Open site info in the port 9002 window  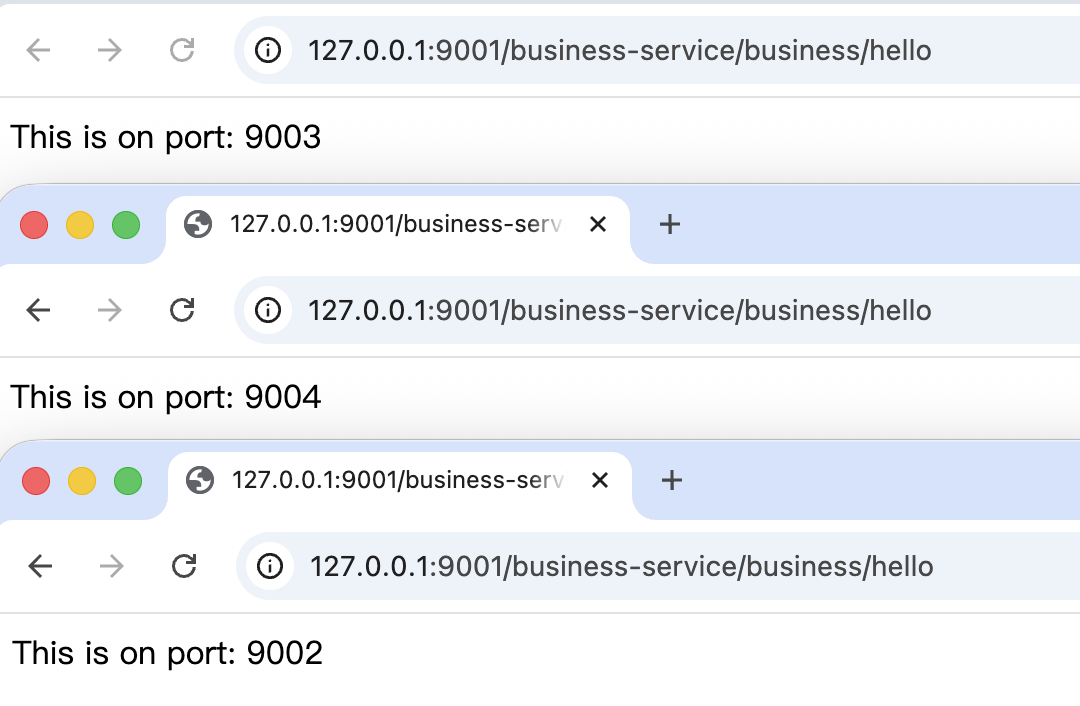pyautogui.click(x=270, y=566)
